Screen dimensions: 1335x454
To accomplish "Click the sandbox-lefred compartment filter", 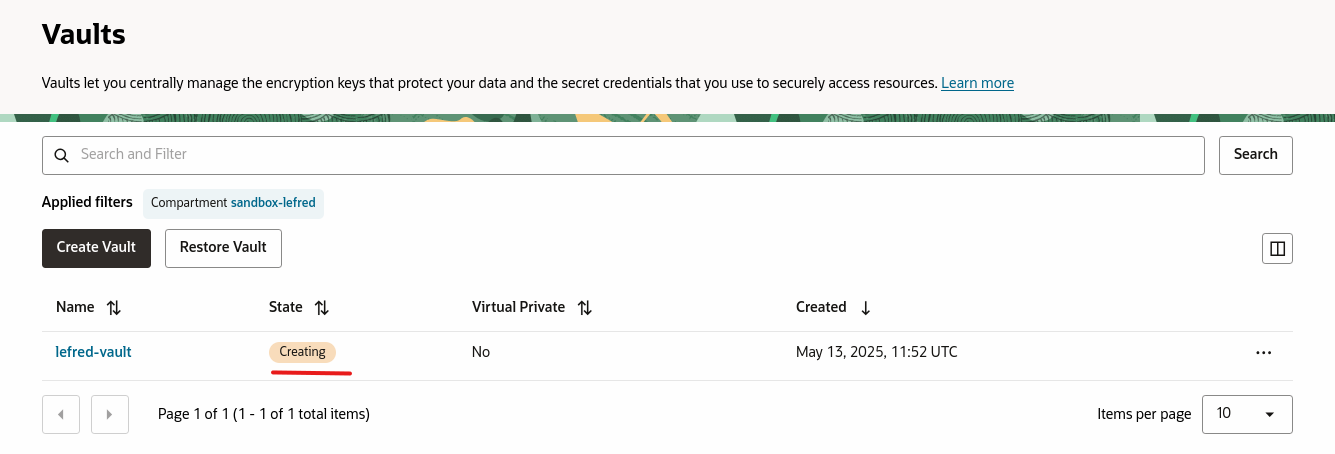I will pos(273,202).
